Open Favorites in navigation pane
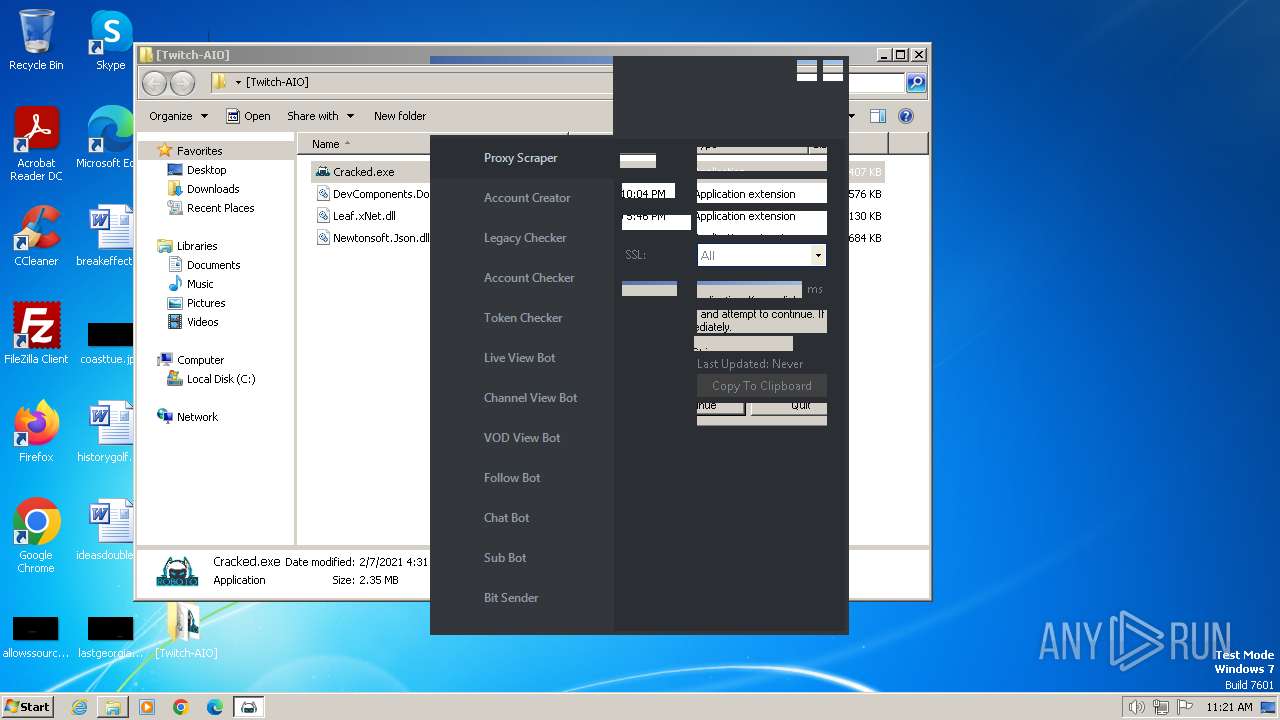The width and height of the screenshot is (1280, 720). pos(199,151)
